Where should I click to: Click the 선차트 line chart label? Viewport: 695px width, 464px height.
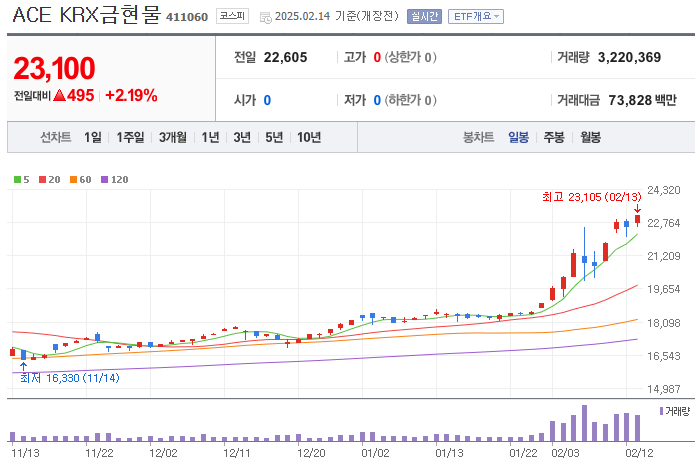[55, 137]
